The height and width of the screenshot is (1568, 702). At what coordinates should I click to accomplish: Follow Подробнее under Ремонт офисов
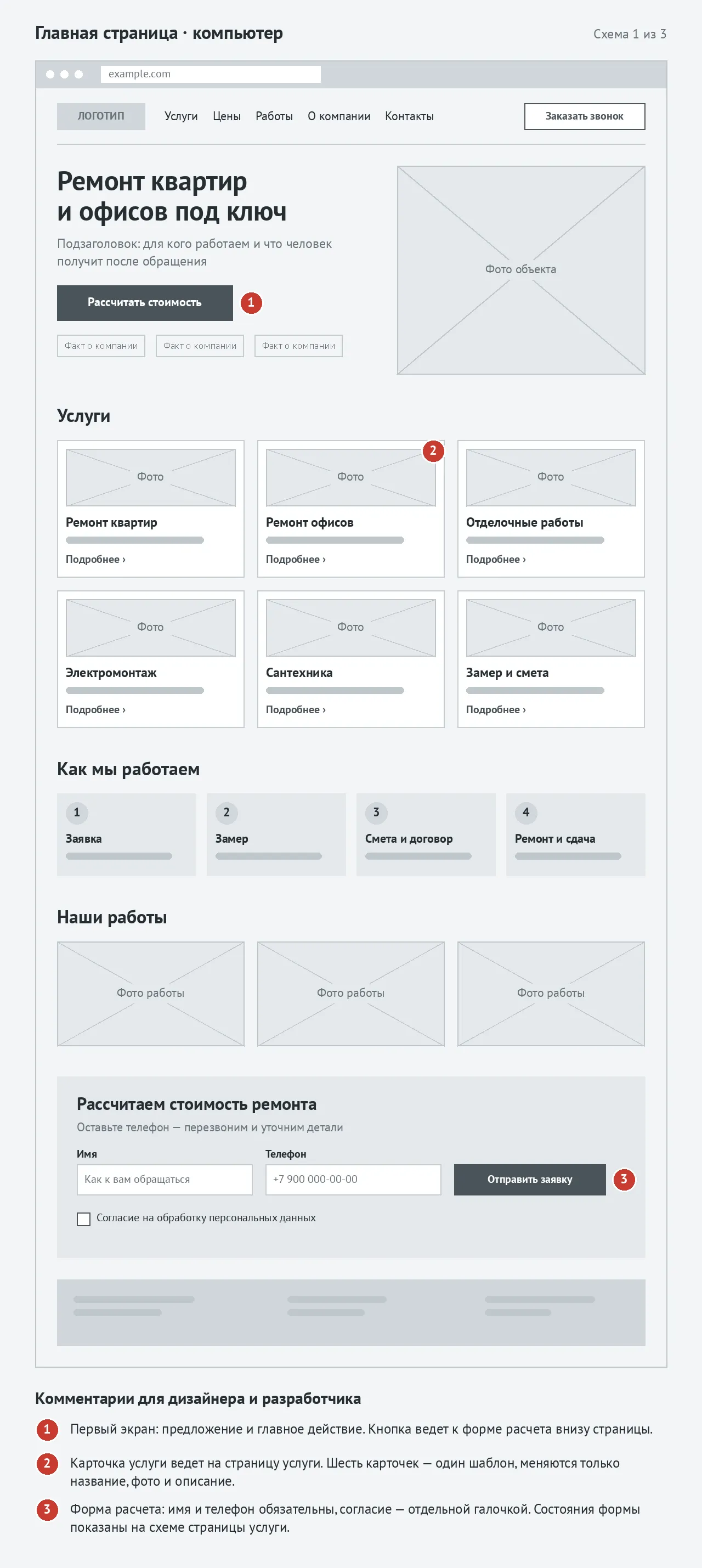(x=296, y=560)
